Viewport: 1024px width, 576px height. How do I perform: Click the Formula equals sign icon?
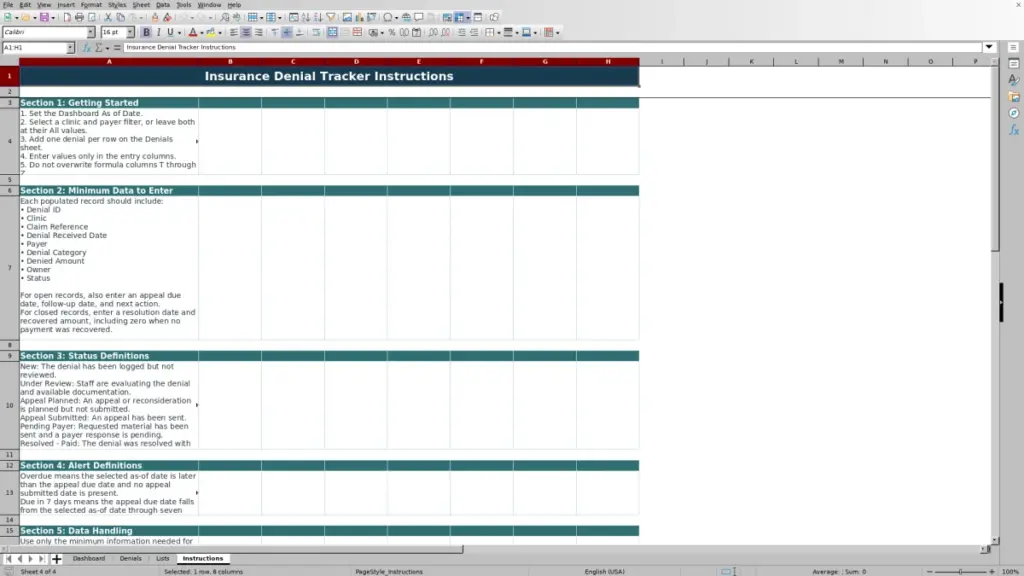coord(117,48)
